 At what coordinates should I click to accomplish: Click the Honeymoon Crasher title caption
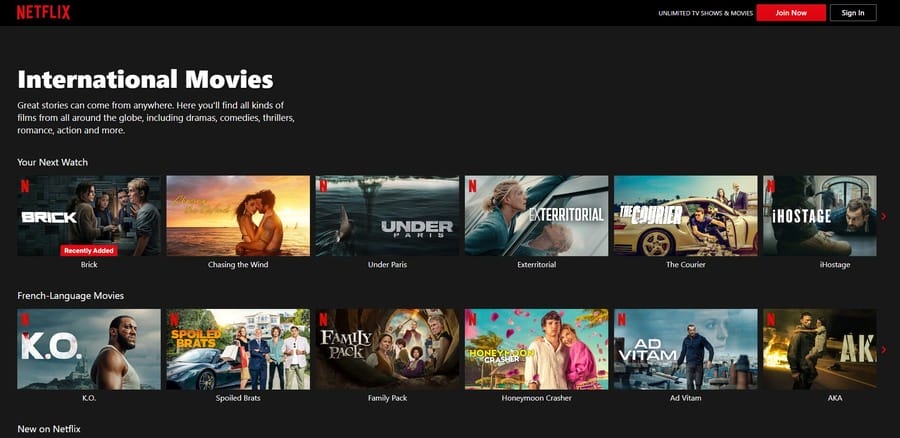click(537, 398)
